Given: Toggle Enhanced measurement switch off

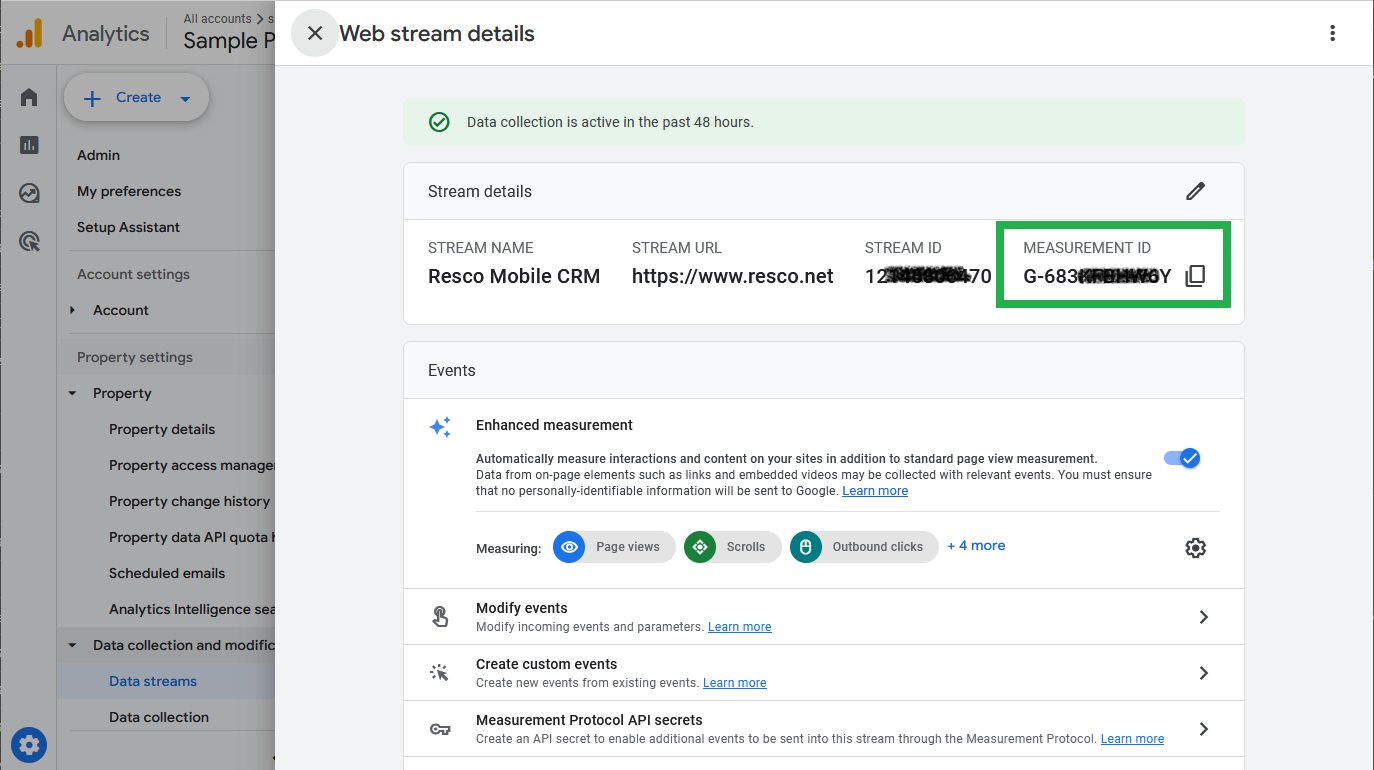Looking at the screenshot, I should pos(1182,458).
